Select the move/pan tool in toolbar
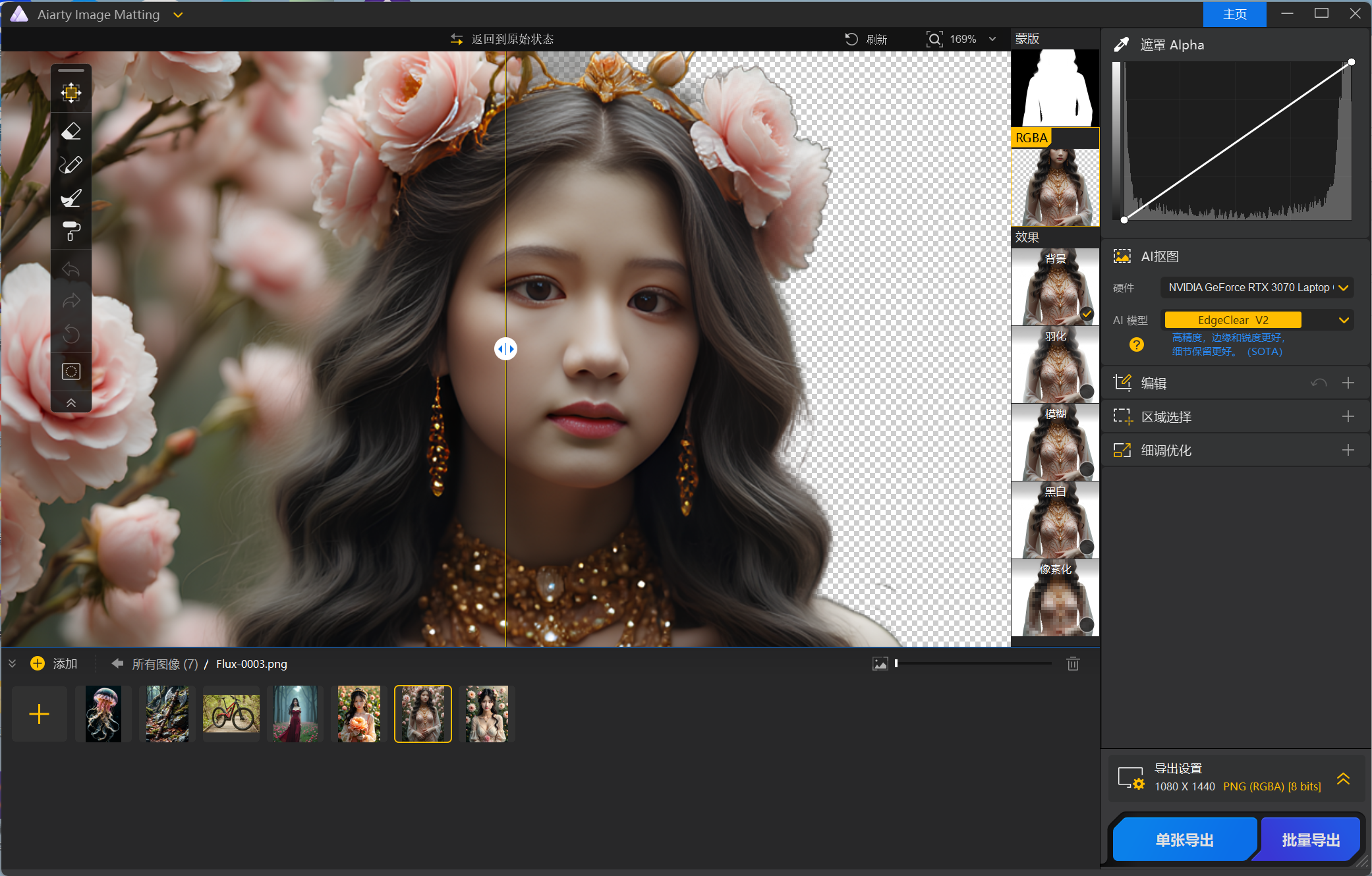 71,93
